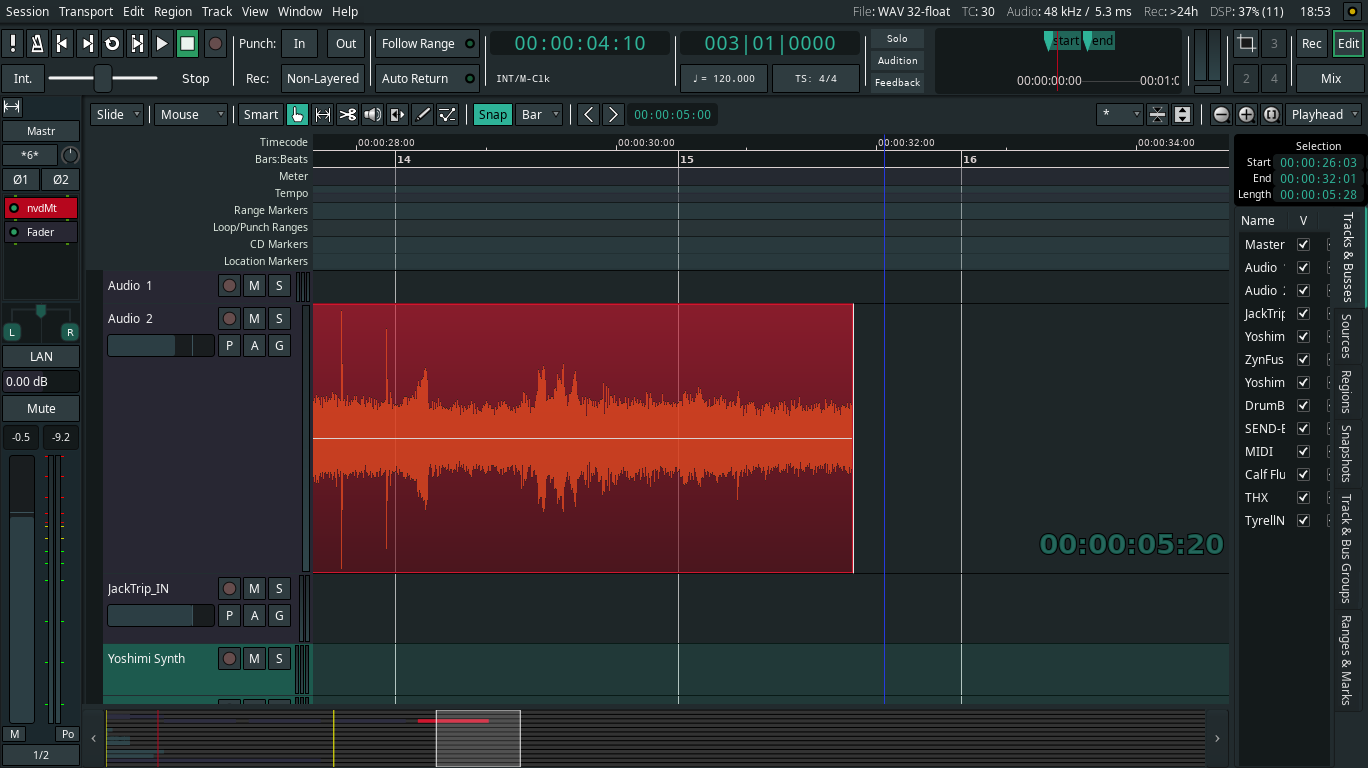Select the Cut tool scissors icon
Image resolution: width=1368 pixels, height=768 pixels.
(347, 114)
